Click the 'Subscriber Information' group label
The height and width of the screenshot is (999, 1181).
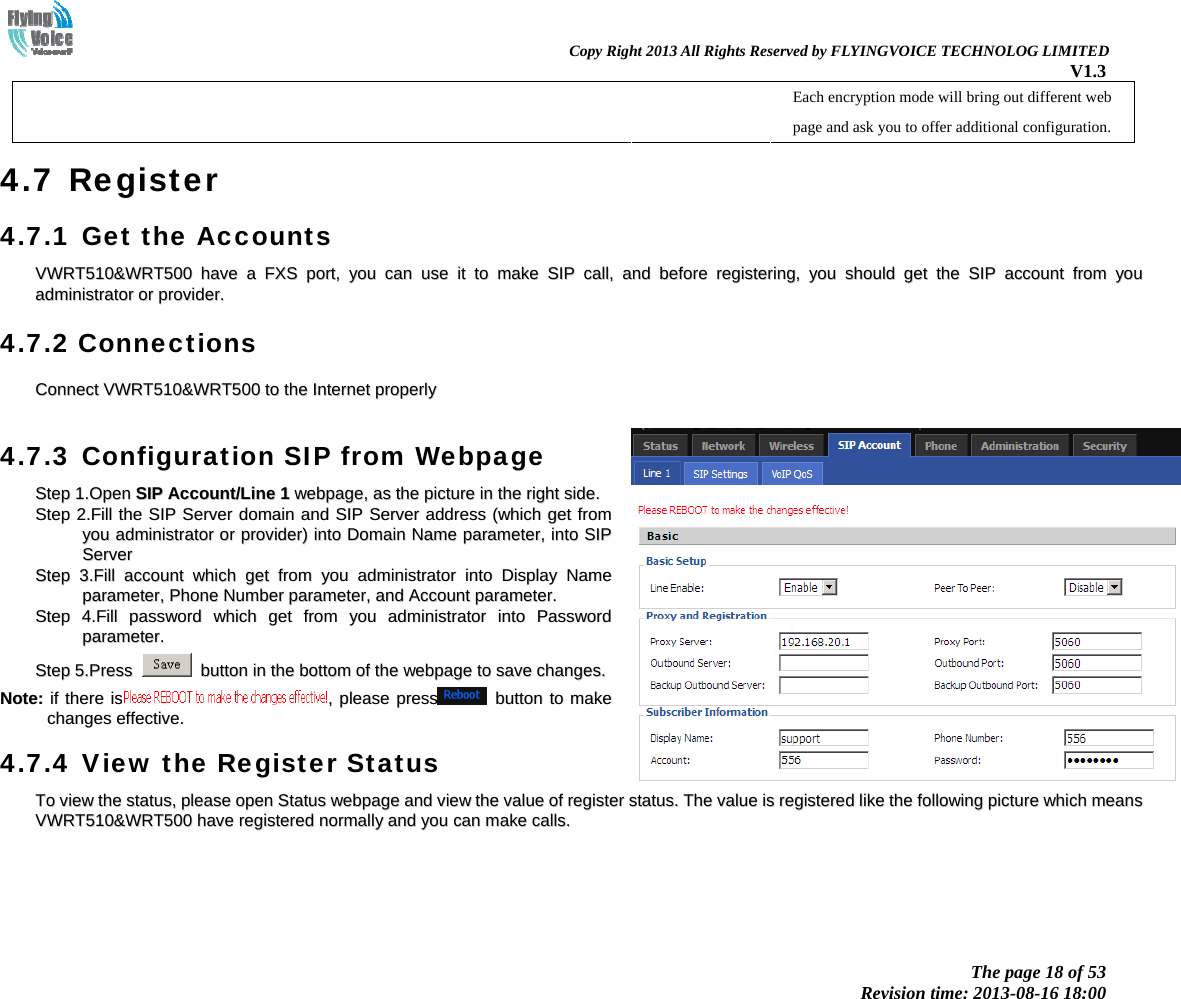point(706,712)
